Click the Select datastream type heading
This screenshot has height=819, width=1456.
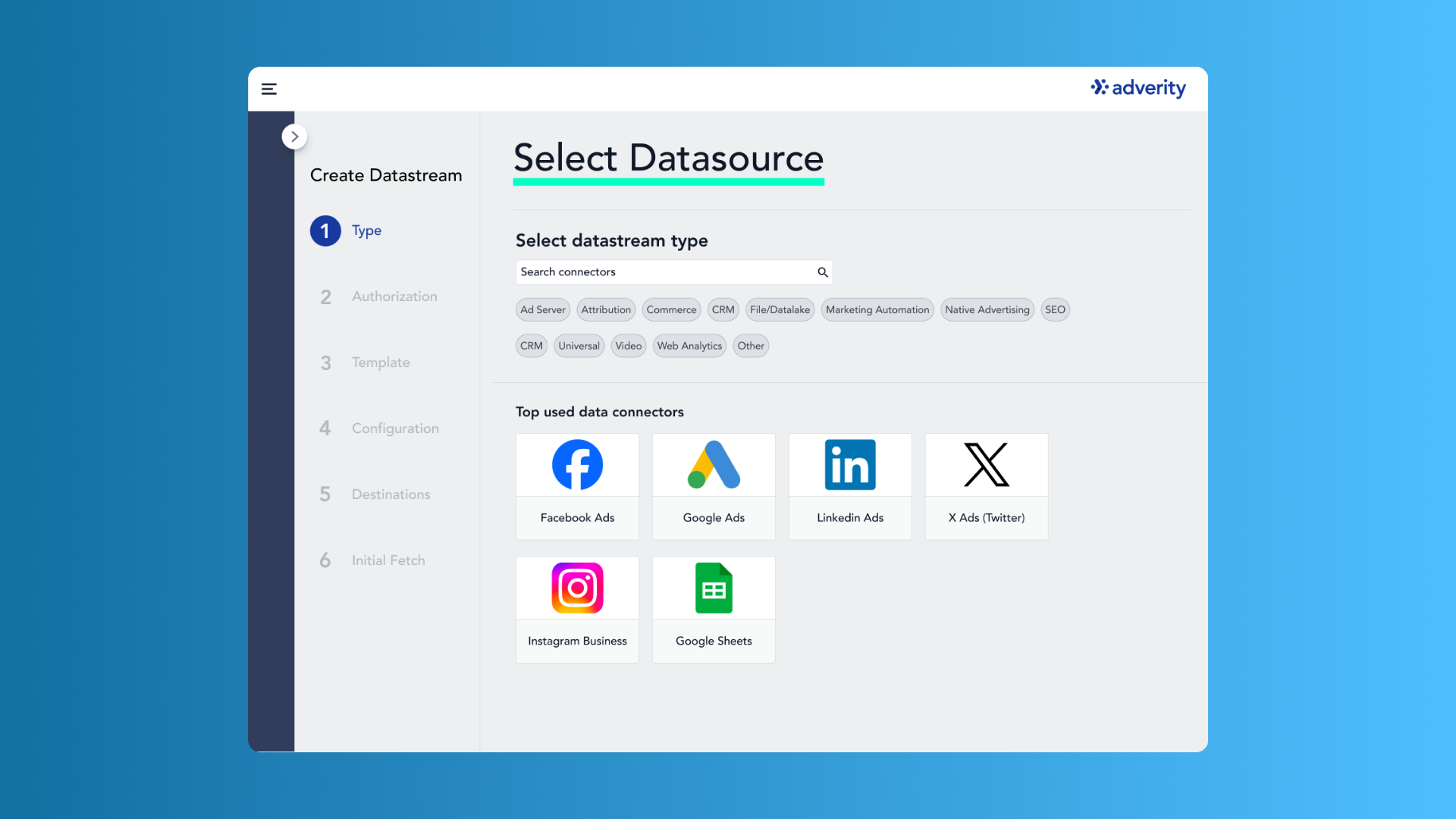[x=612, y=240]
